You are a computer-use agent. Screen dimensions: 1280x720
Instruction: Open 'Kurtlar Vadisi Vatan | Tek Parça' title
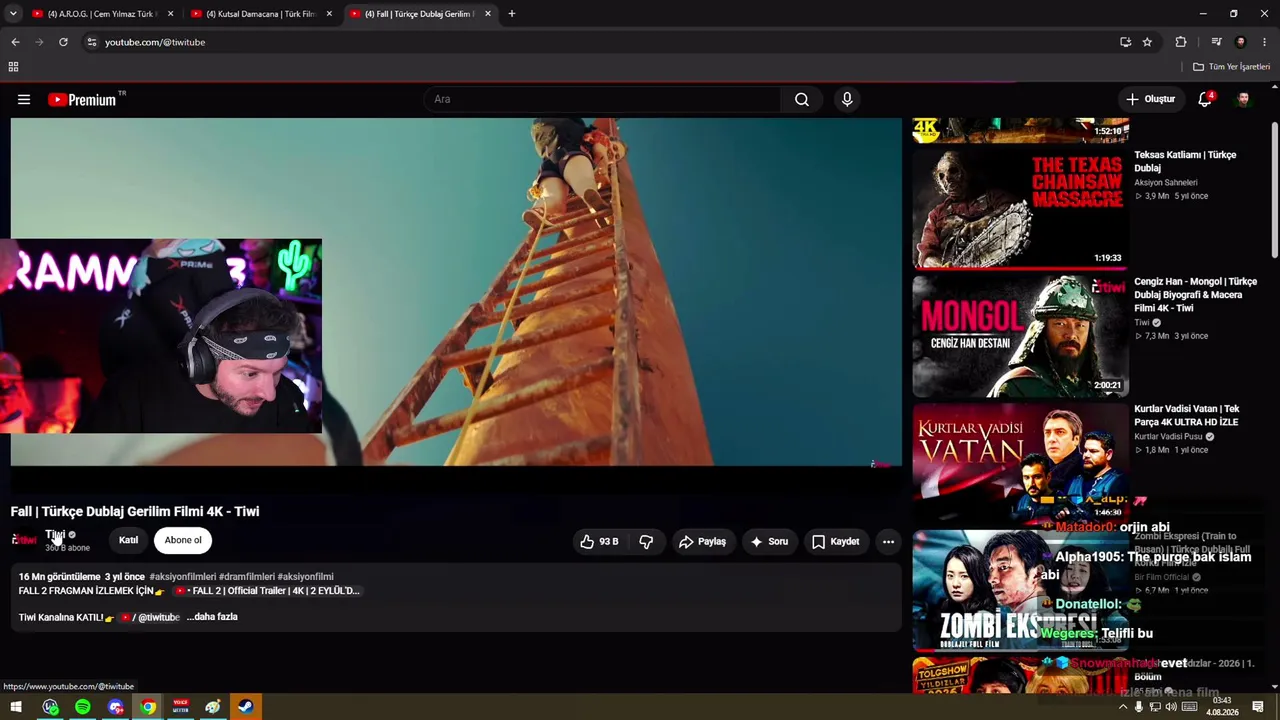[x=1187, y=416]
